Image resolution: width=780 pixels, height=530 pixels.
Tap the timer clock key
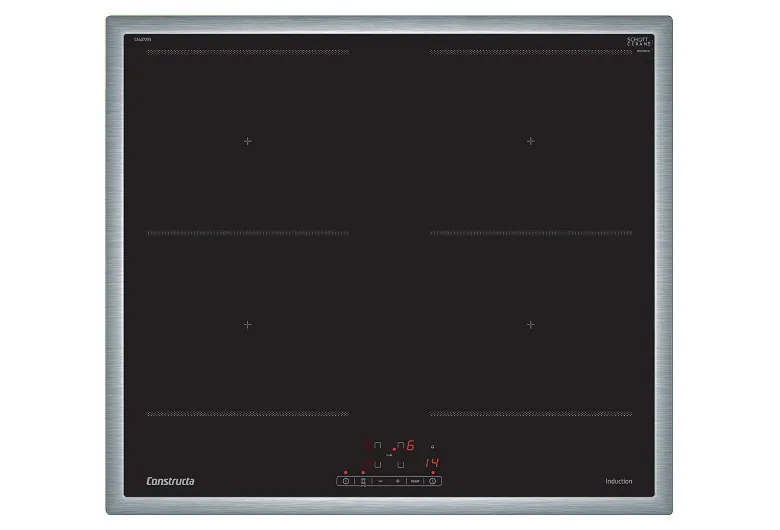432,481
